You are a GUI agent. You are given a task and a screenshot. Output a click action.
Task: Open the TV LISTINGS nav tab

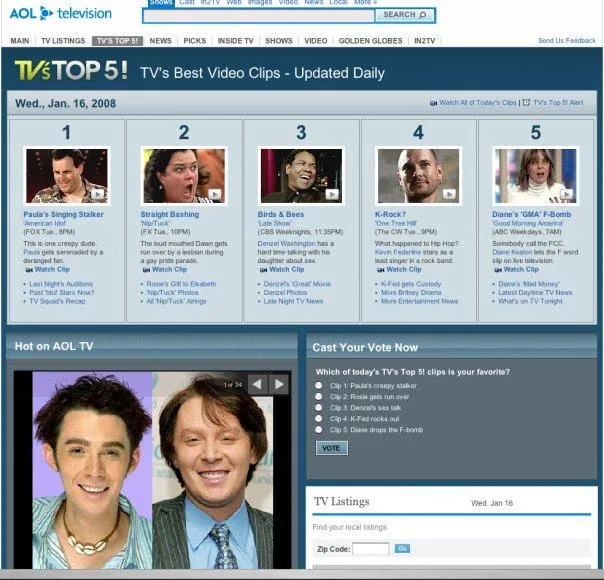click(x=63, y=41)
